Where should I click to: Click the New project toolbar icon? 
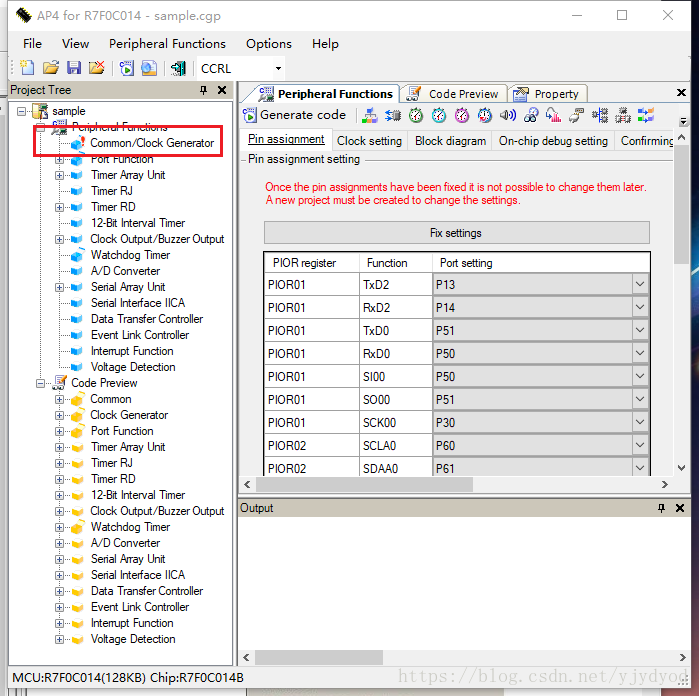pos(27,68)
